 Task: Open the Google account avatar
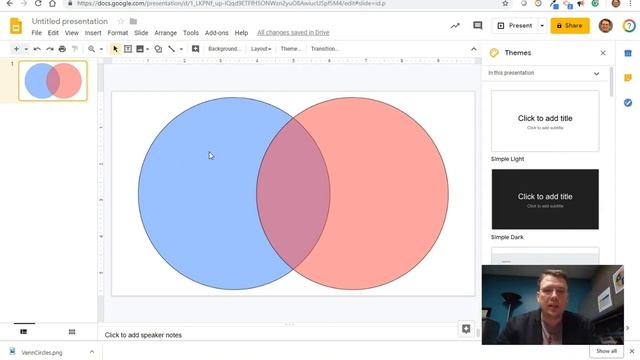[x=605, y=26]
